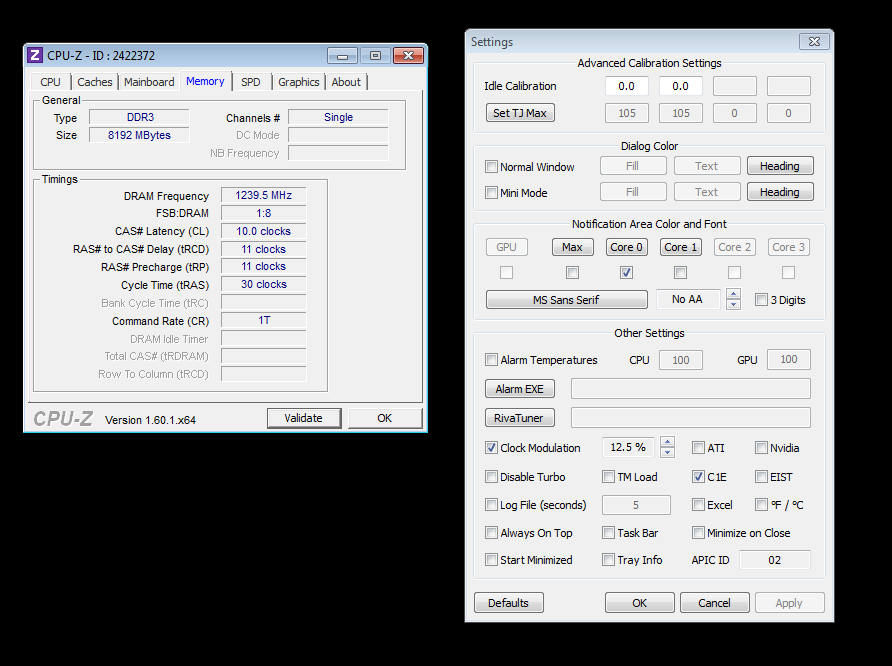Enable Always On Top

(x=491, y=532)
